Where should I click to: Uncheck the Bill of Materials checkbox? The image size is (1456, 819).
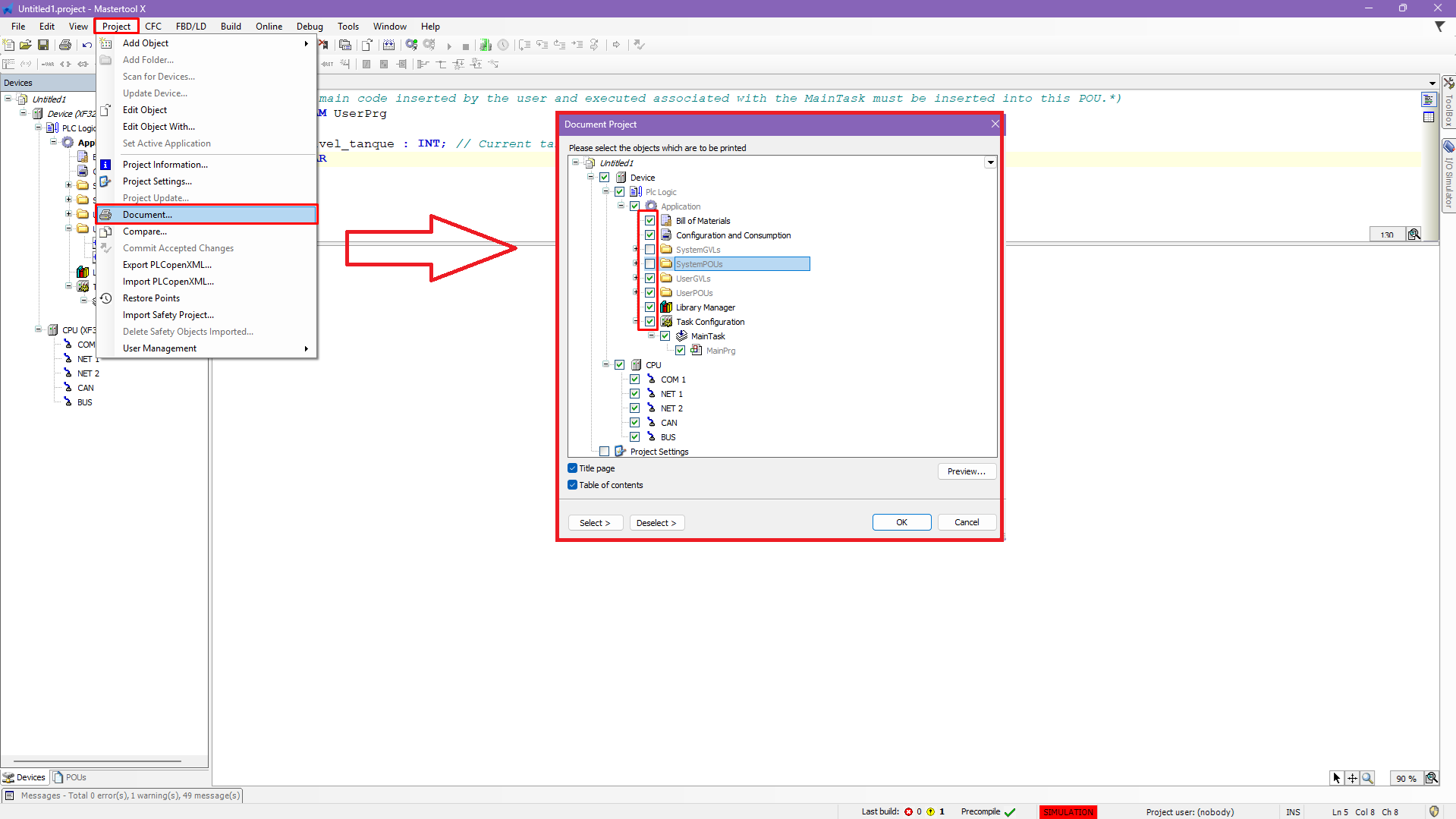click(x=650, y=221)
